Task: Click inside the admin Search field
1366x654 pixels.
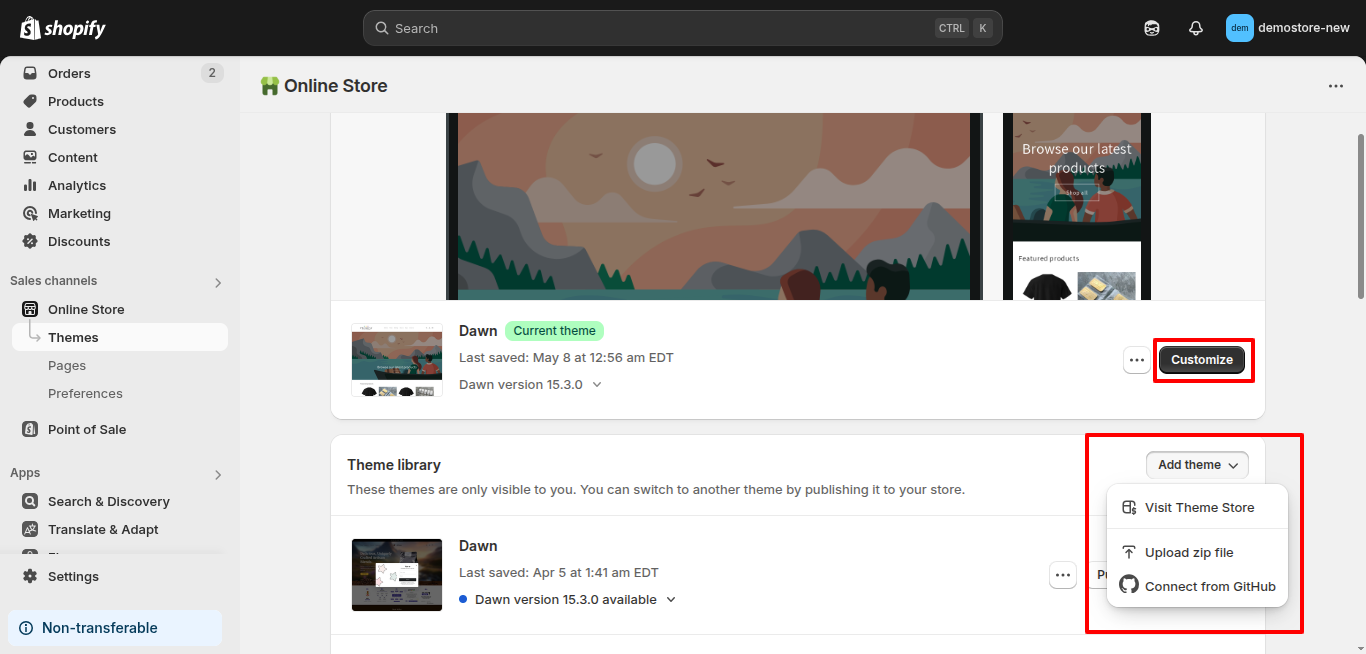Action: (x=683, y=27)
